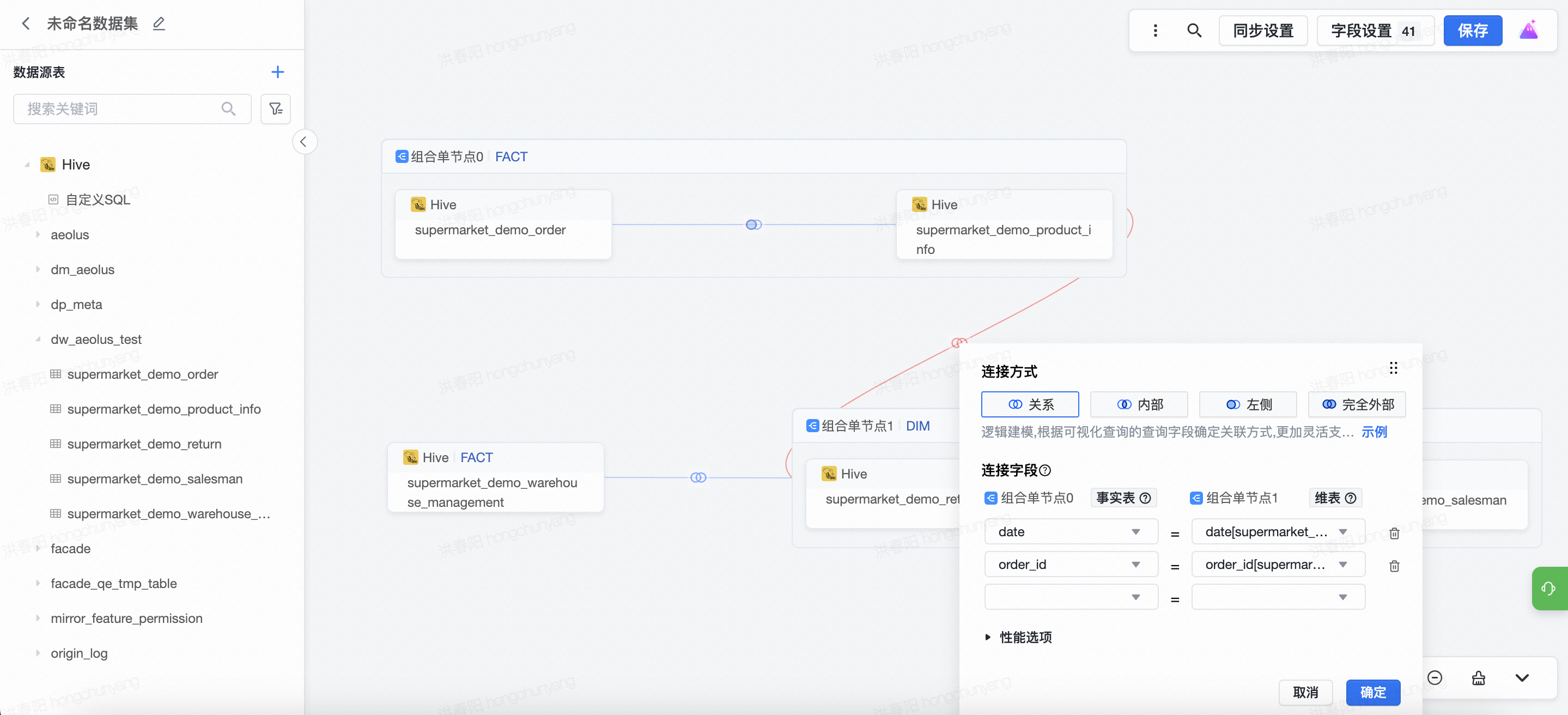The width and height of the screenshot is (1568, 715).
Task: Click the search magnifier in top toolbar
Action: 1194,31
